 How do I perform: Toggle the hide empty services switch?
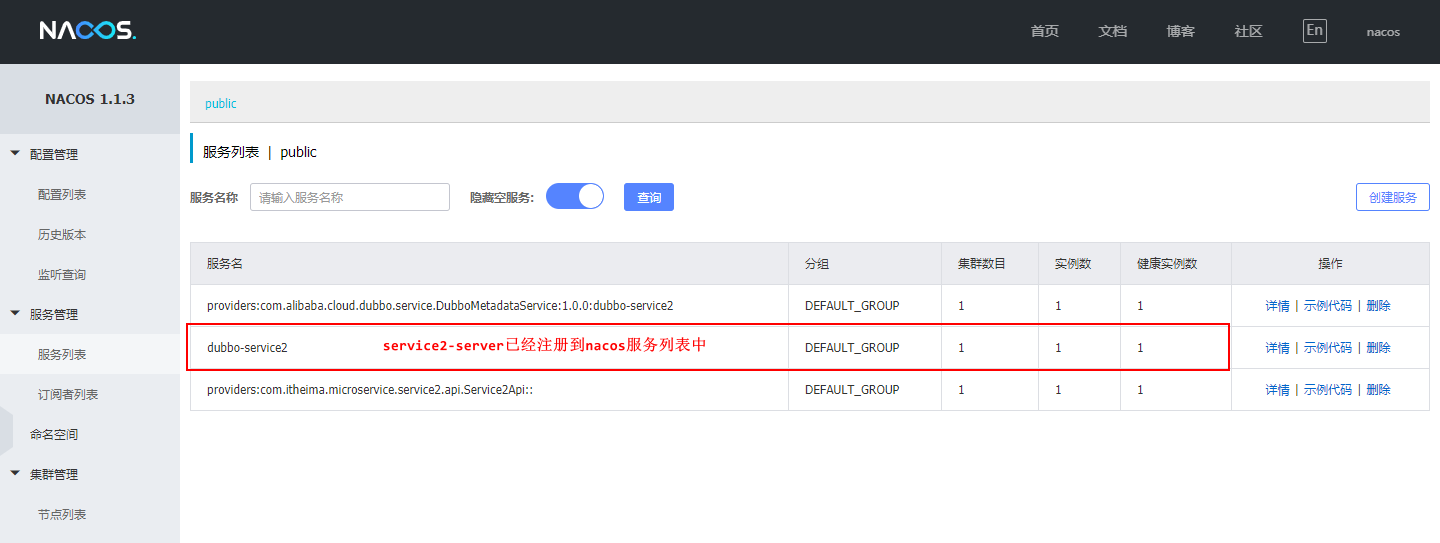575,196
